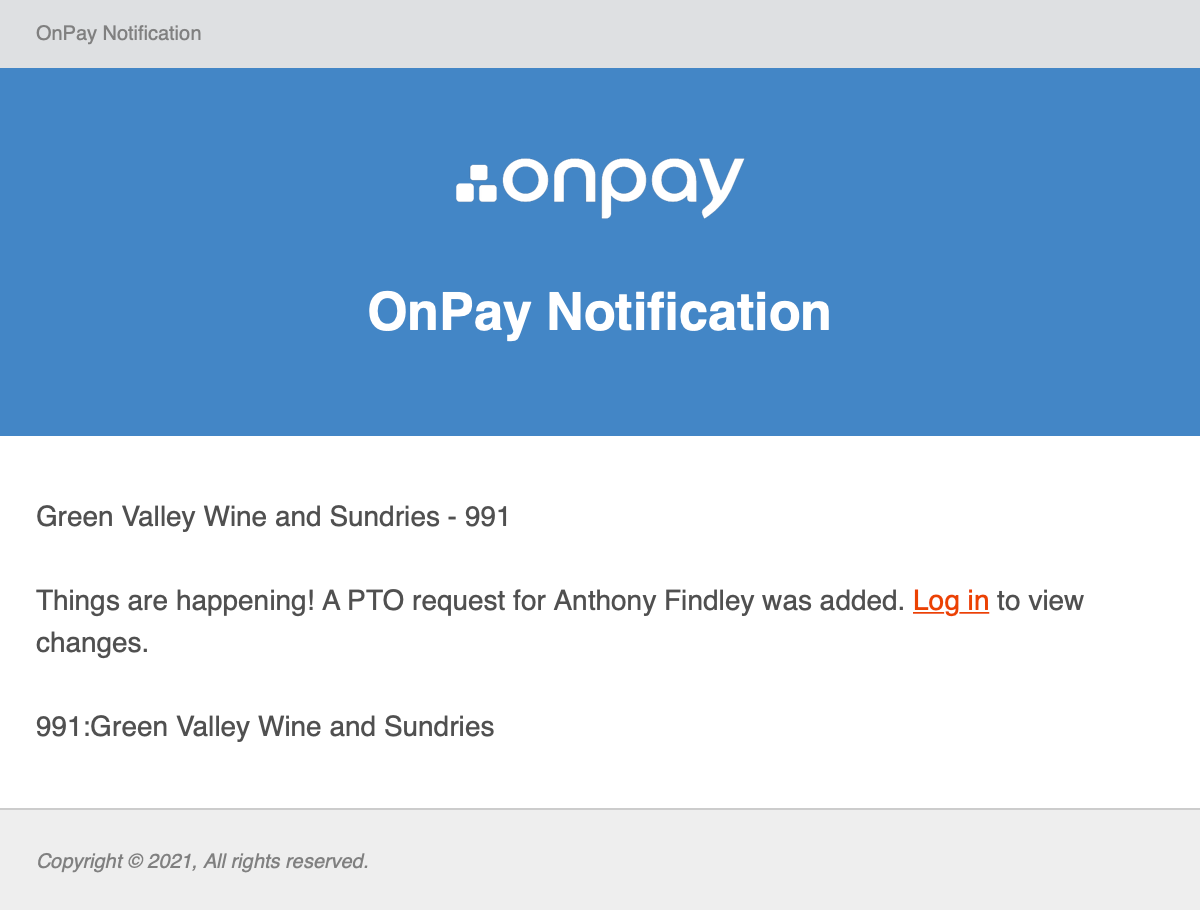Screen dimensions: 1200x910
Task: Click the onpay wordmark in banner
Action: click(x=624, y=187)
